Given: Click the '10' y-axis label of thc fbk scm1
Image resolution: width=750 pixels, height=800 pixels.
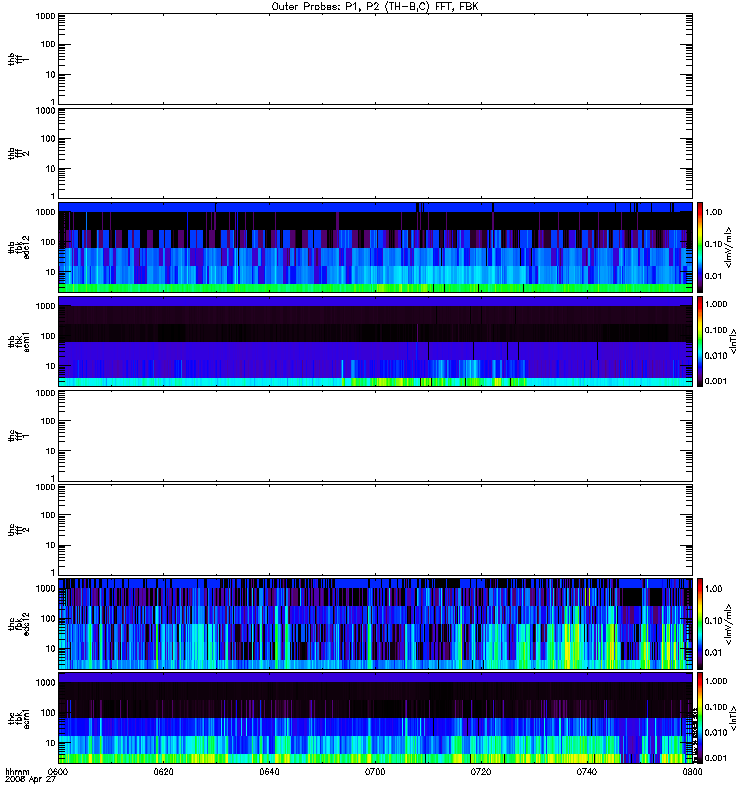Looking at the screenshot, I should [x=51, y=743].
